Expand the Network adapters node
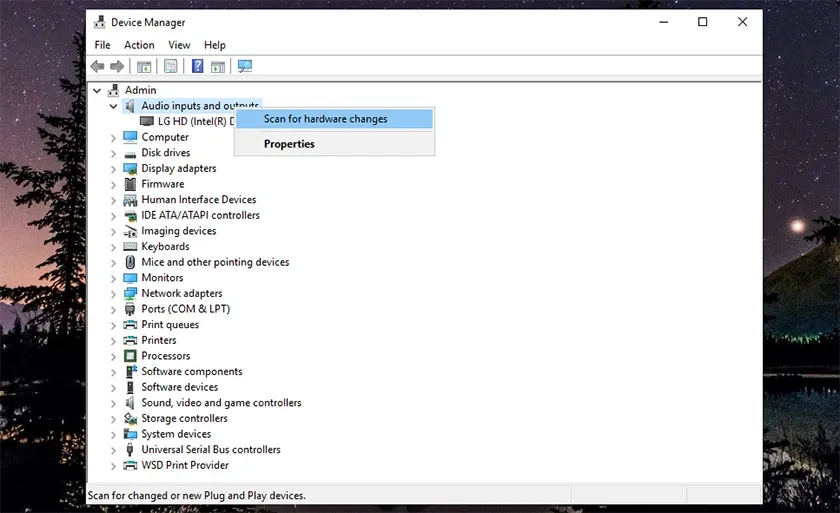The width and height of the screenshot is (840, 513). (x=113, y=294)
